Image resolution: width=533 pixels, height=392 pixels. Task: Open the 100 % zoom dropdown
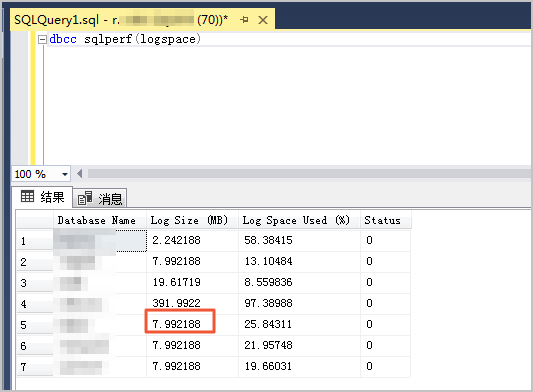65,174
